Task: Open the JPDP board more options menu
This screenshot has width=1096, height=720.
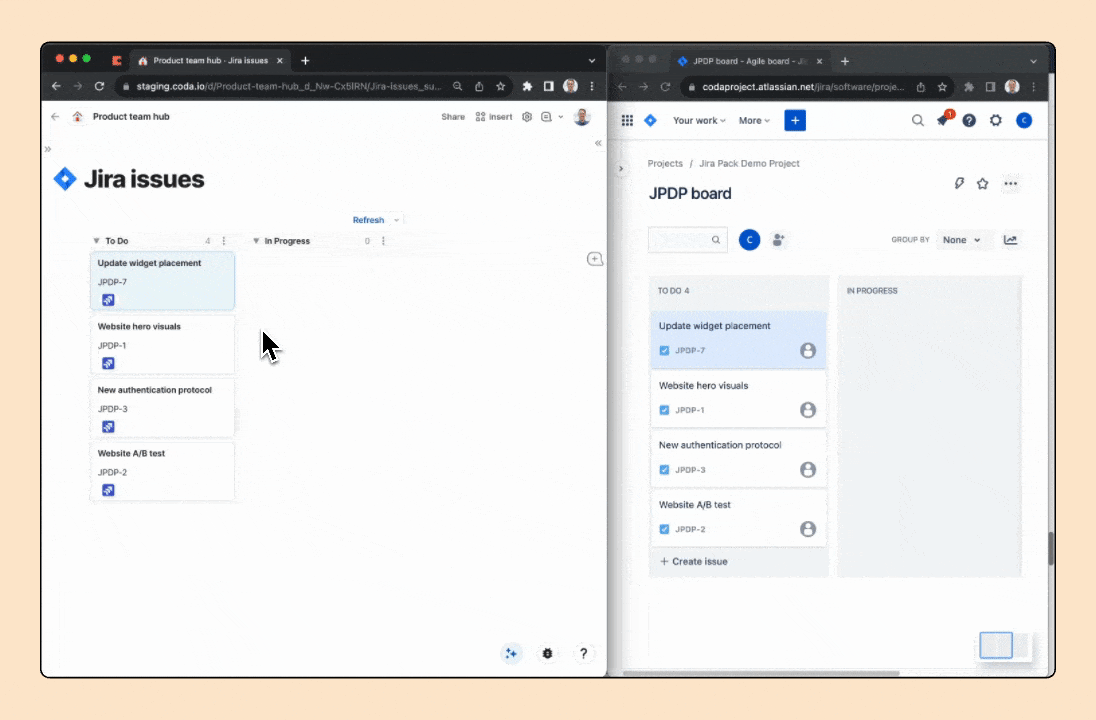Action: click(1011, 183)
